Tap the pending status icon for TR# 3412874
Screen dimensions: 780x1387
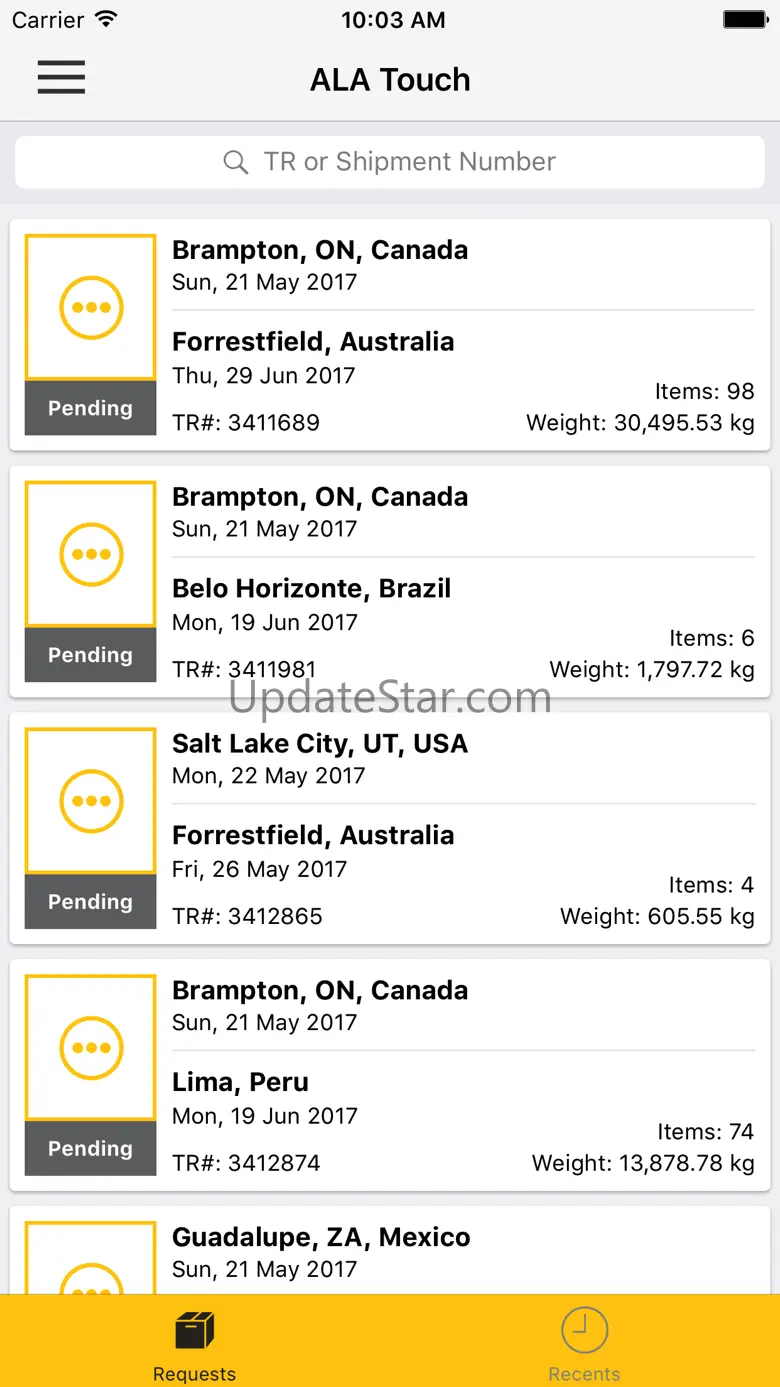[91, 1048]
